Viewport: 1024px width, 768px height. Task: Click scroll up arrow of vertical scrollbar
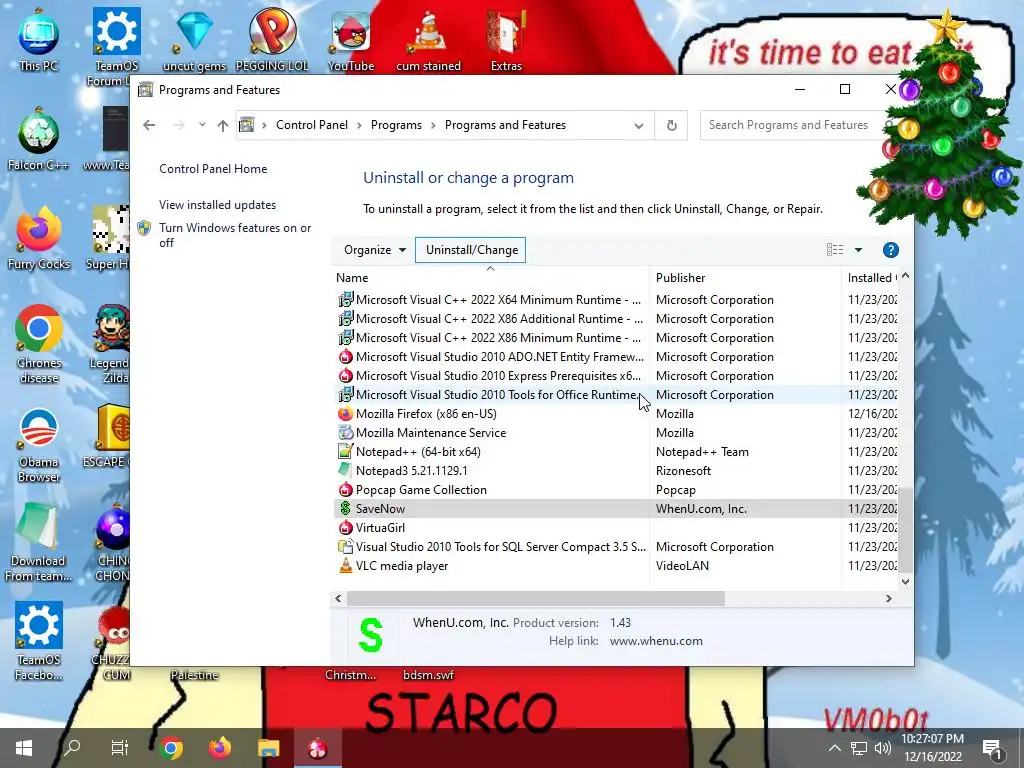[905, 276]
